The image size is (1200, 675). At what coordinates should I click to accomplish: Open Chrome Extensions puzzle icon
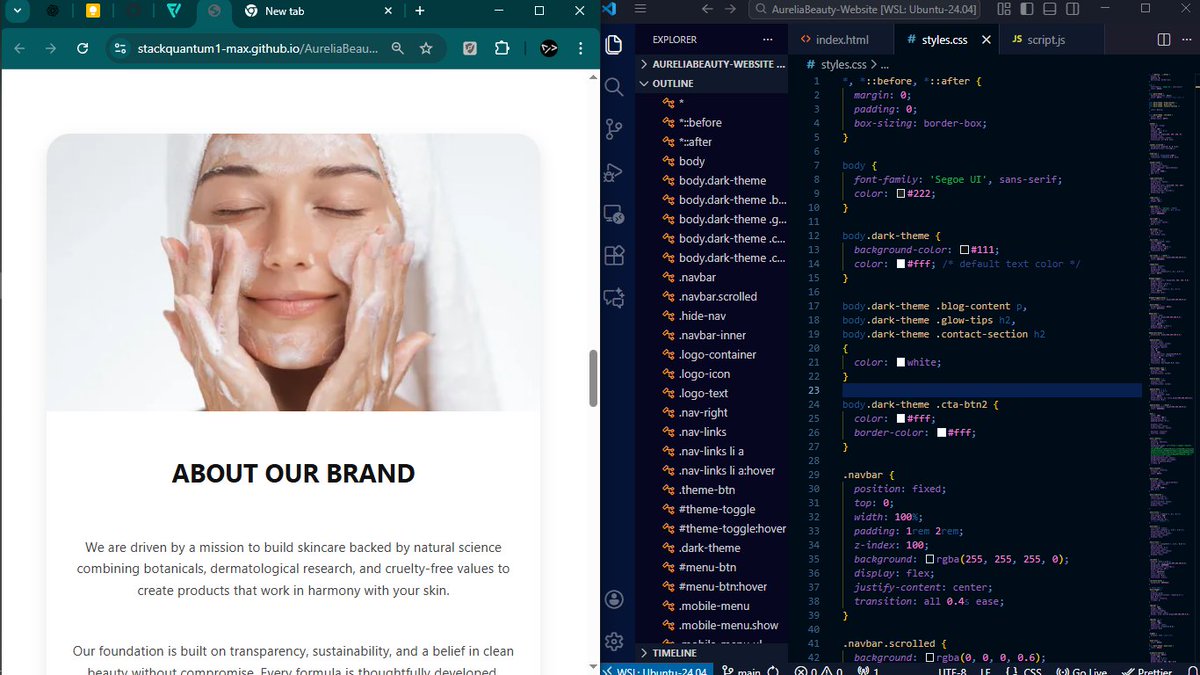503,48
